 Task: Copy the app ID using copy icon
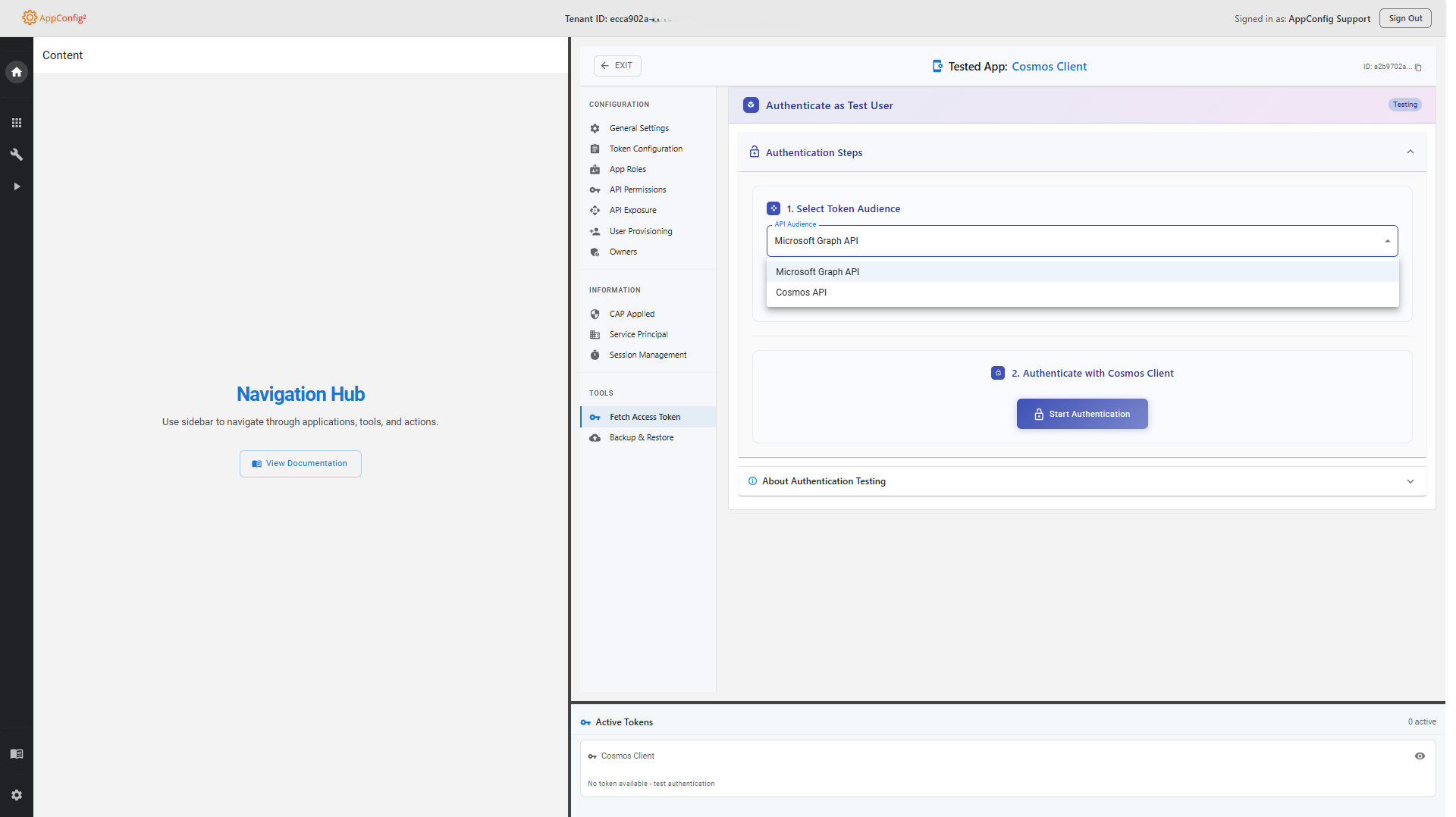(1419, 67)
